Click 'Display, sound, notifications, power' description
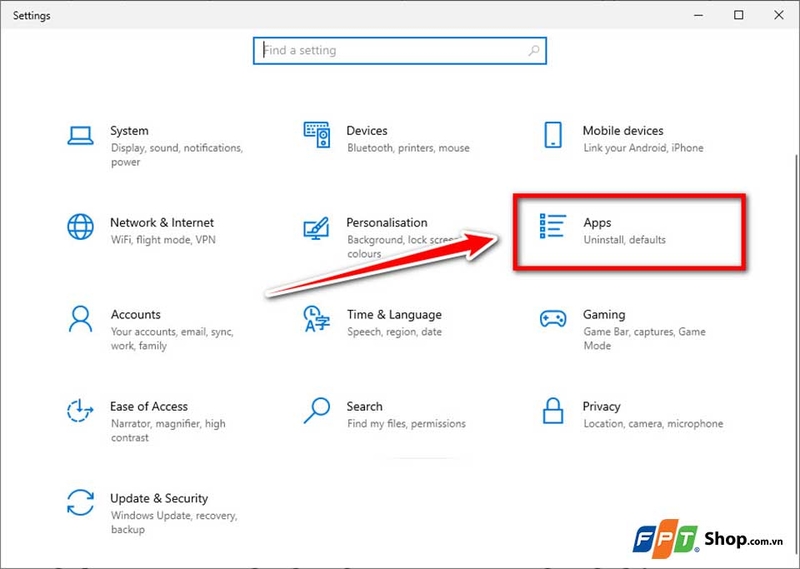The image size is (800, 569). click(x=177, y=155)
